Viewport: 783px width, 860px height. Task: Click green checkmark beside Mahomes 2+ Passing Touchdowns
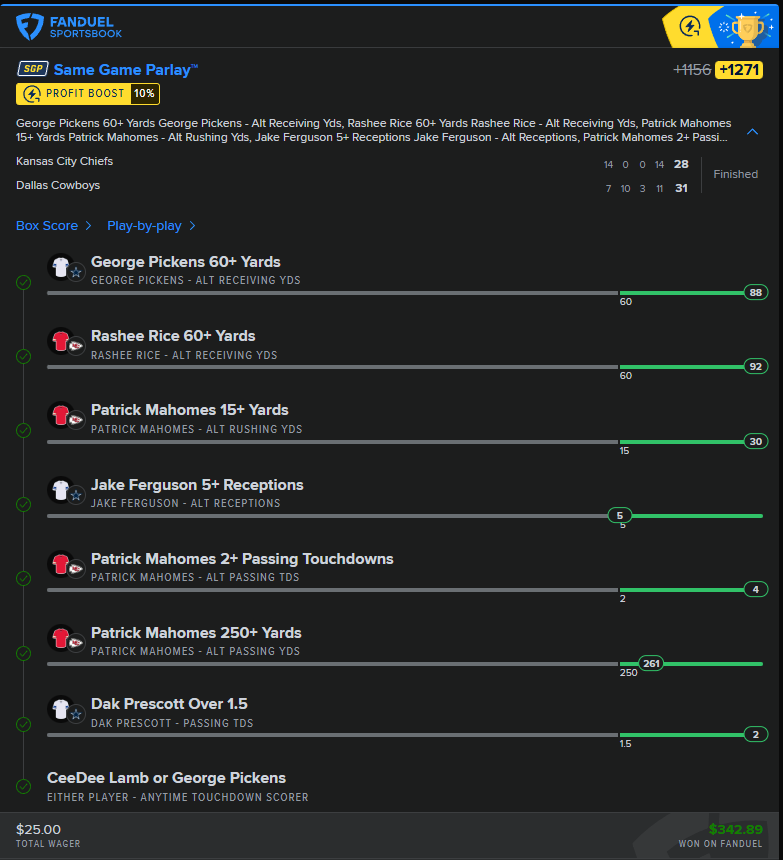coord(23,579)
